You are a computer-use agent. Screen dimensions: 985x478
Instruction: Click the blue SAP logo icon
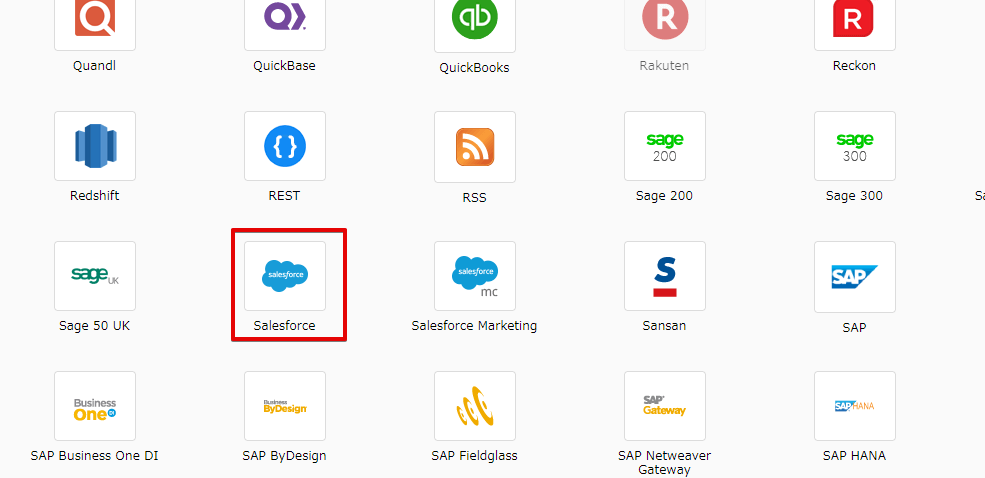click(855, 276)
